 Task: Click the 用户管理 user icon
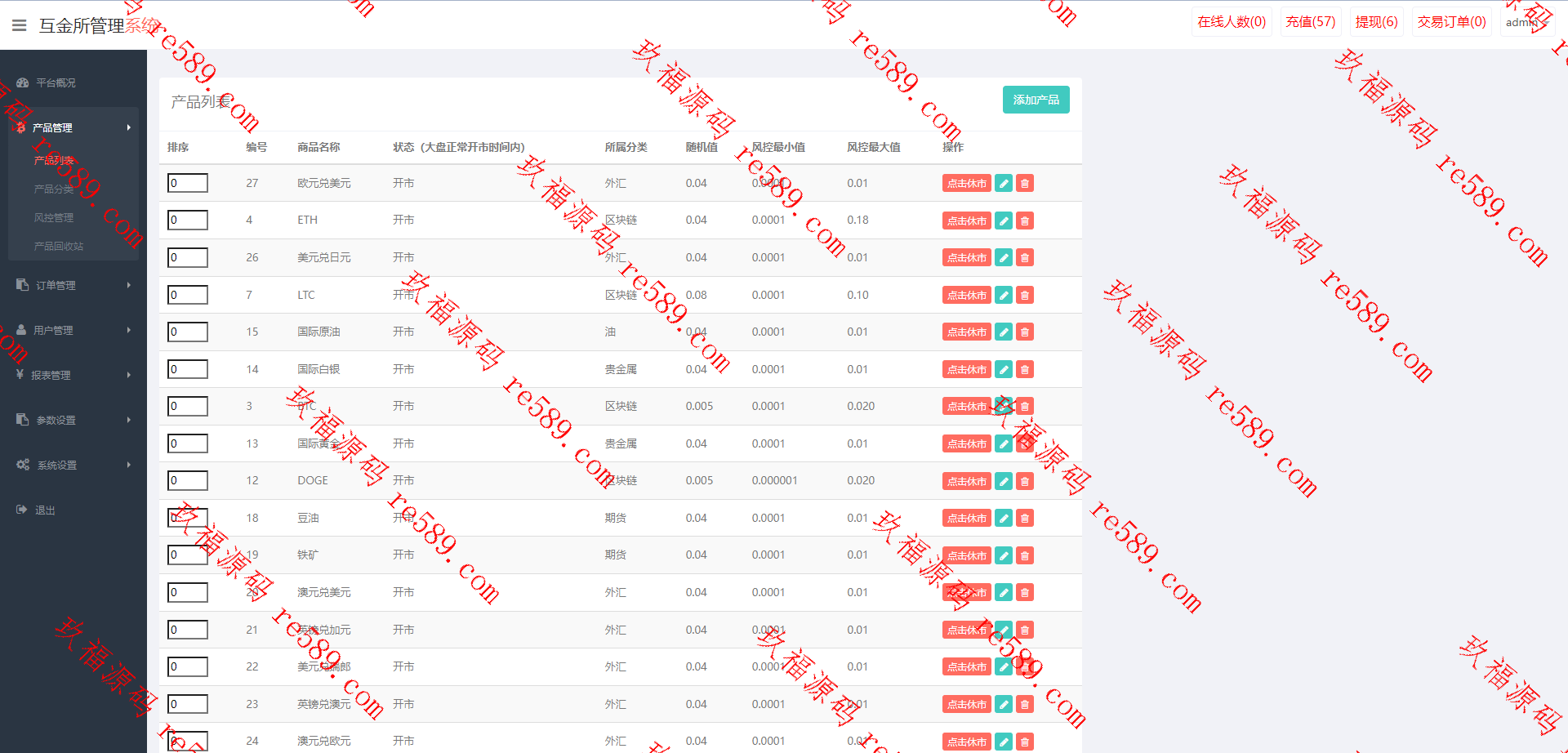point(21,330)
